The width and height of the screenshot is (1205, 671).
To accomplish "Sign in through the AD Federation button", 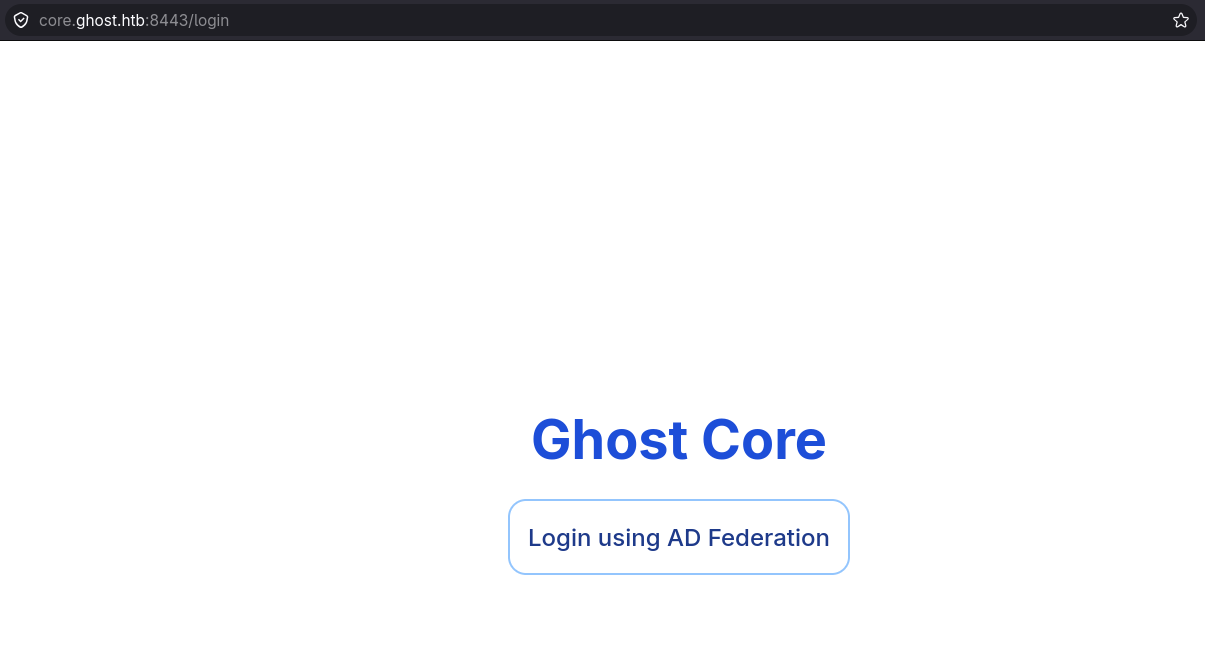I will pyautogui.click(x=679, y=537).
